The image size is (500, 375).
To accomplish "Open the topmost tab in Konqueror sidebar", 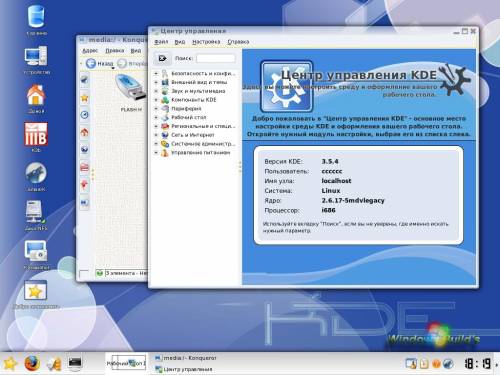I will (85, 80).
